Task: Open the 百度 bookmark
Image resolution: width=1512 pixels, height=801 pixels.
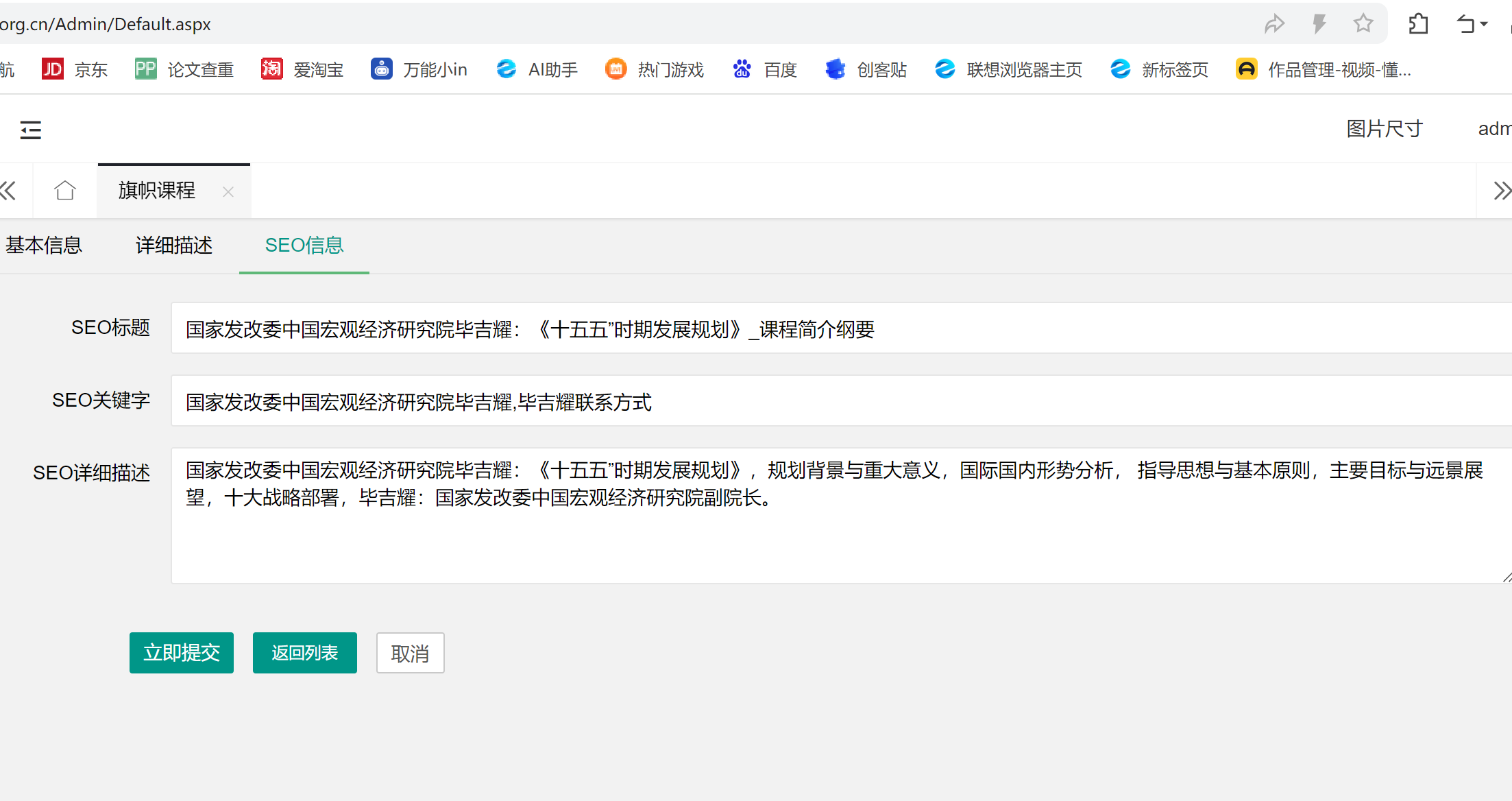Action: click(x=765, y=69)
